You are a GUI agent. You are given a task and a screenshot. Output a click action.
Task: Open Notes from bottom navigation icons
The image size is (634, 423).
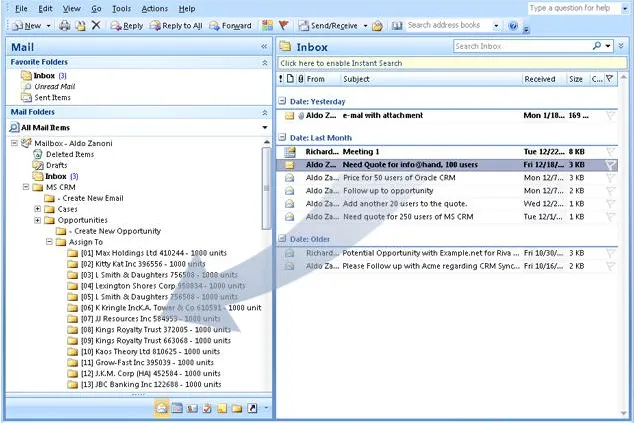pos(222,408)
